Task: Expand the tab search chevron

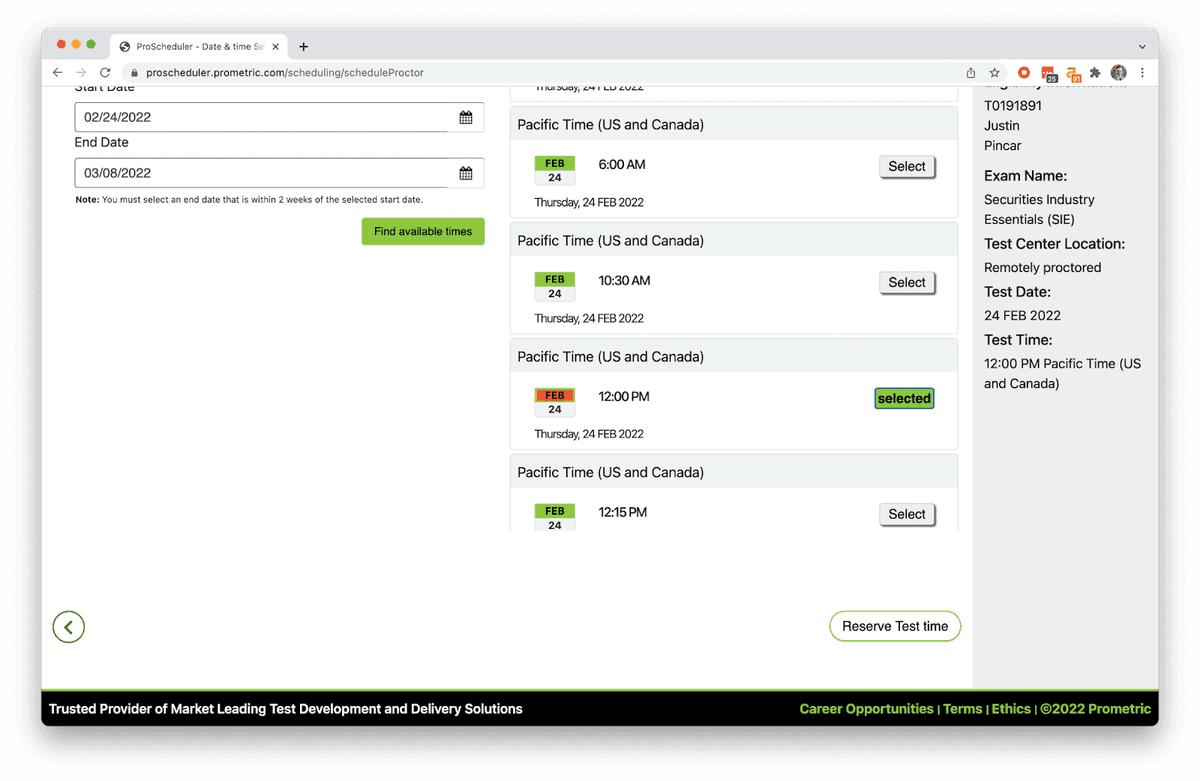Action: coord(1142,46)
